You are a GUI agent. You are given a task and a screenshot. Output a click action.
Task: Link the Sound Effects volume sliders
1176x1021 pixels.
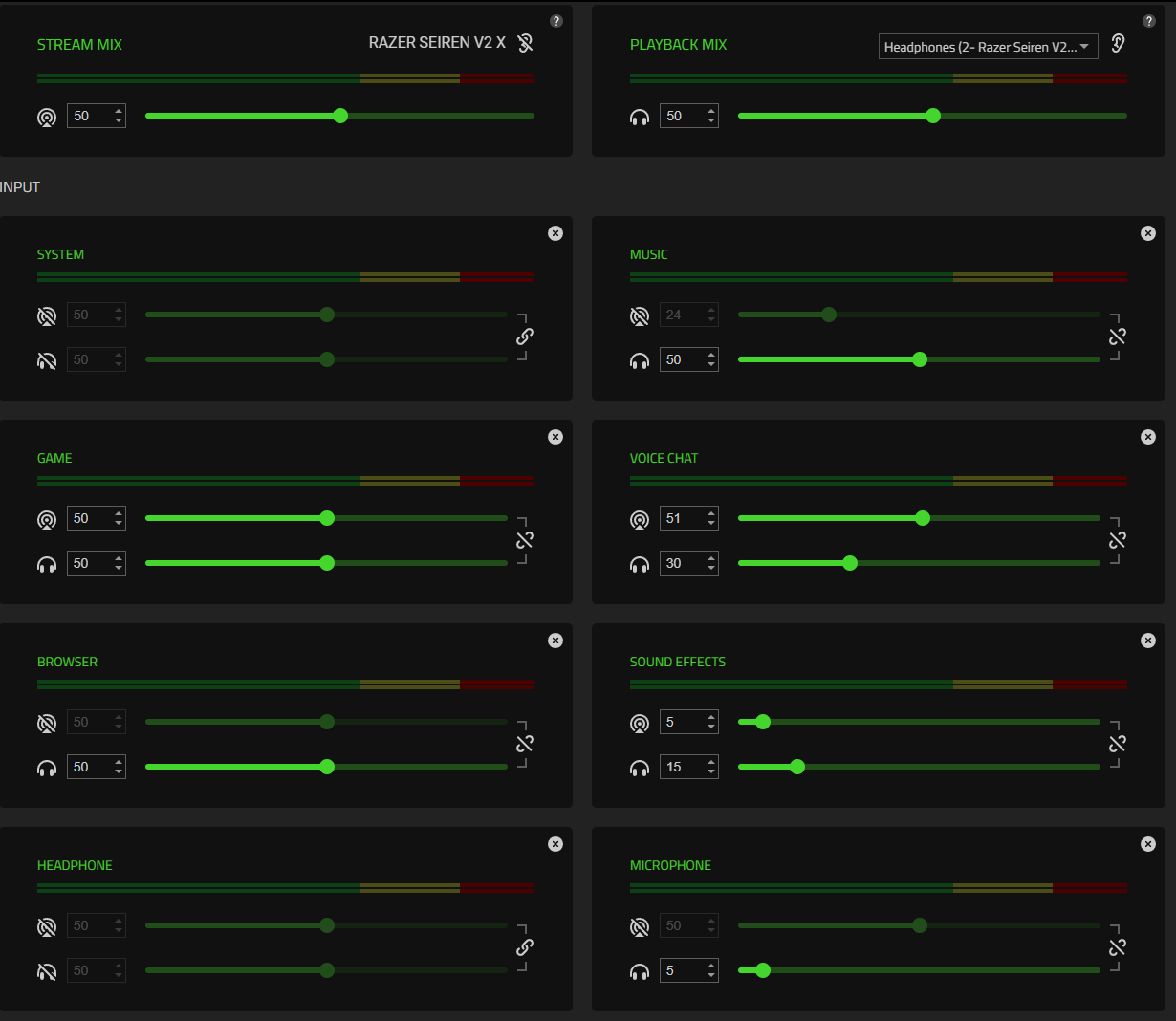click(1118, 744)
